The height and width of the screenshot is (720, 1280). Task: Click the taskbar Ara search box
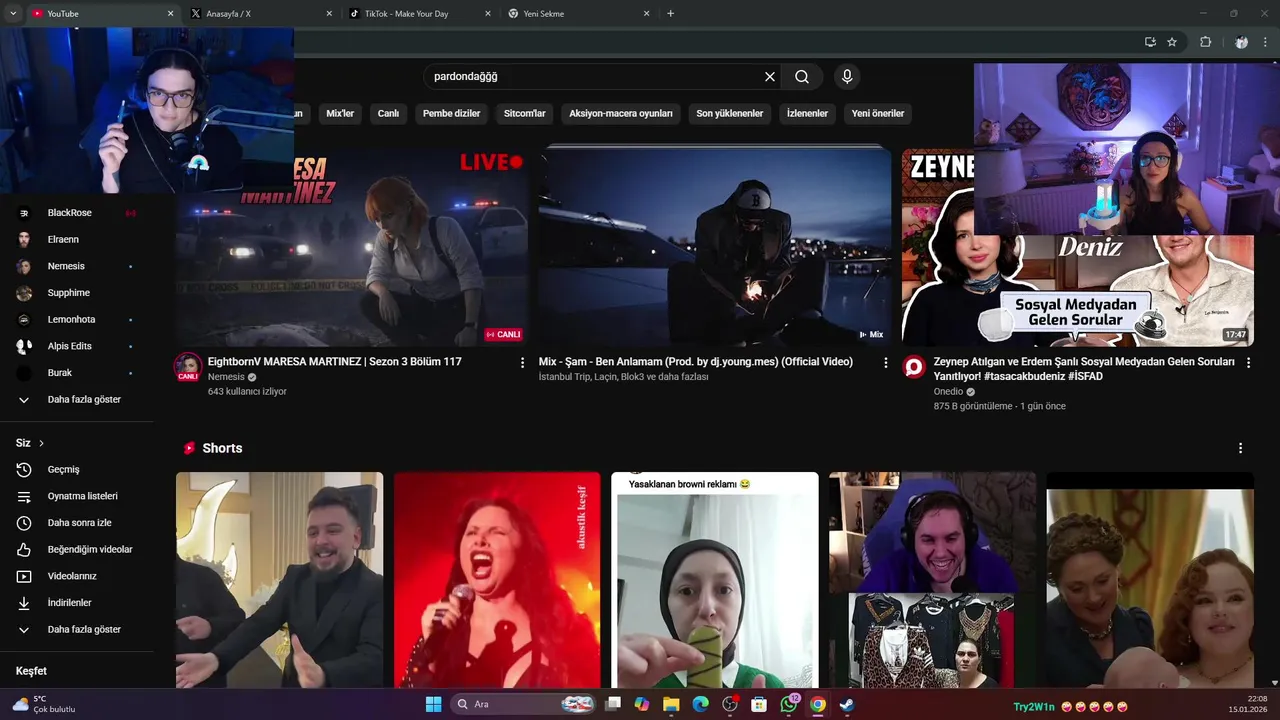[523, 704]
